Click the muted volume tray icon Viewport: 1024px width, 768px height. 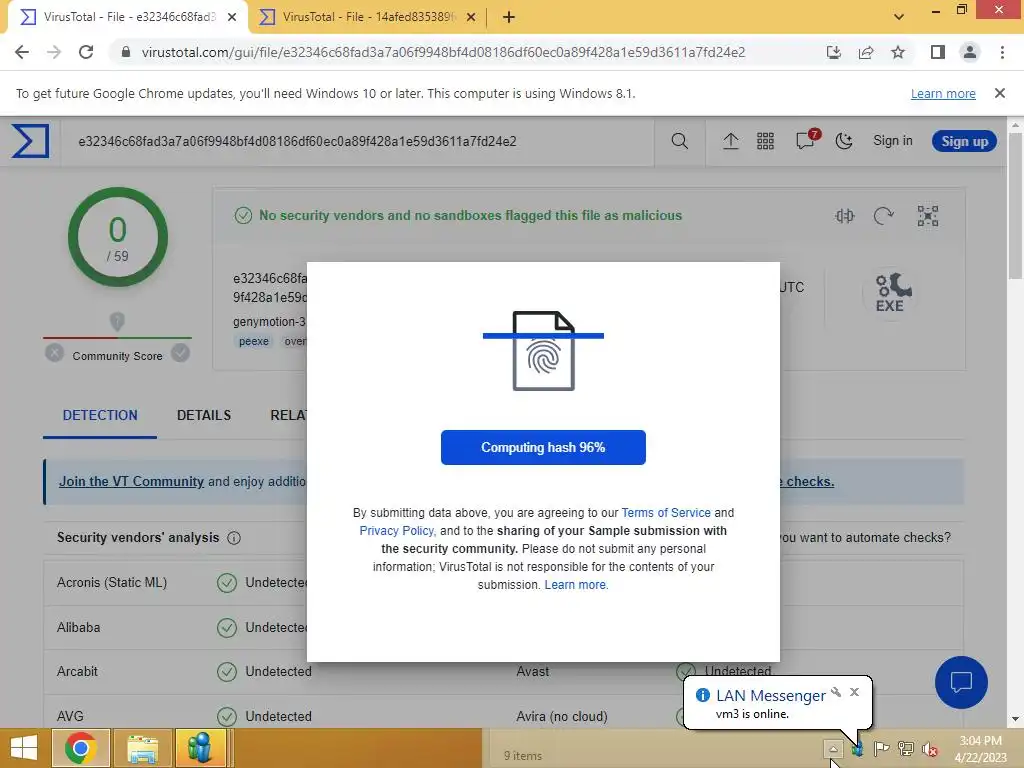coord(929,749)
